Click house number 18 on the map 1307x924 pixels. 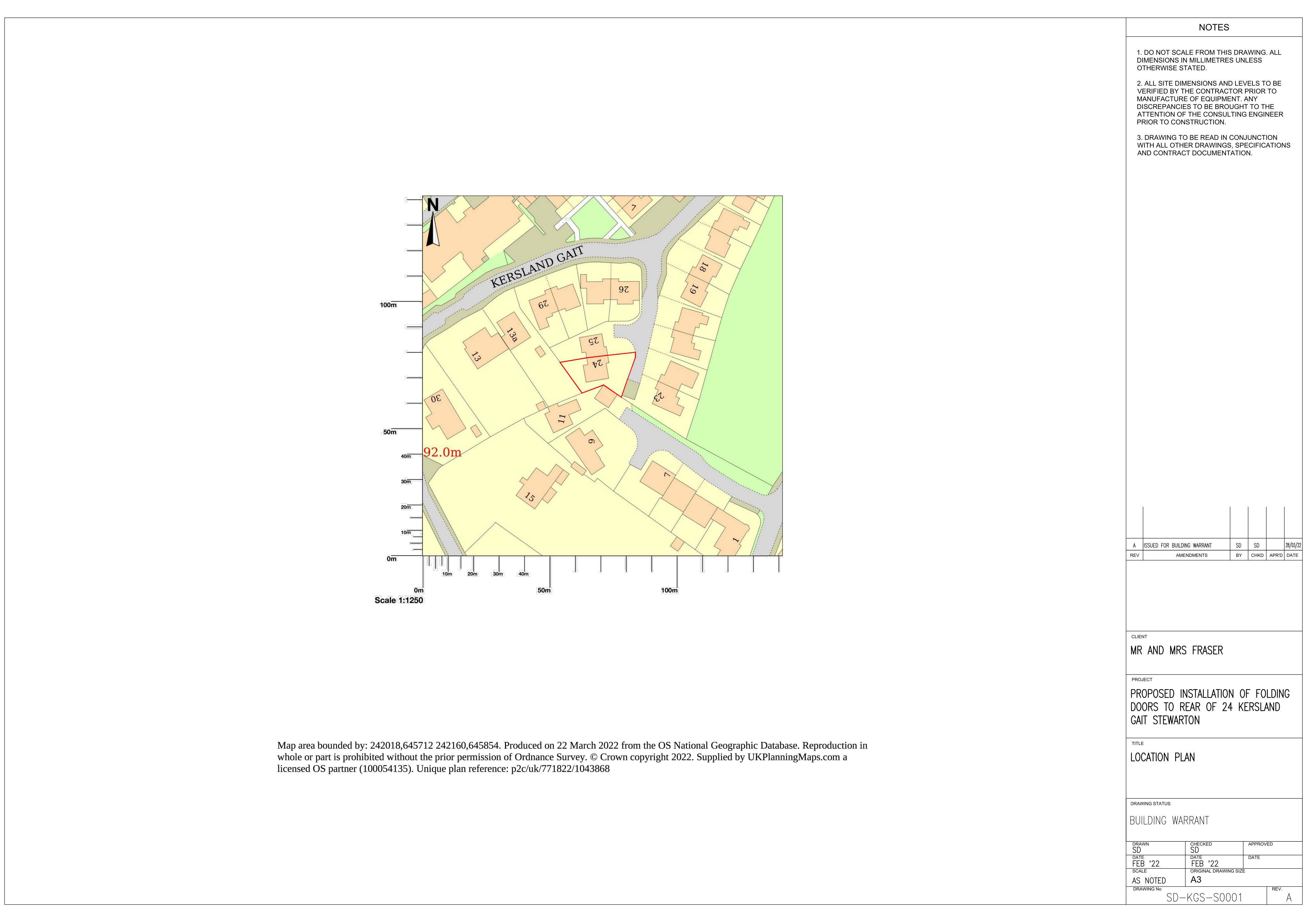pos(704,266)
